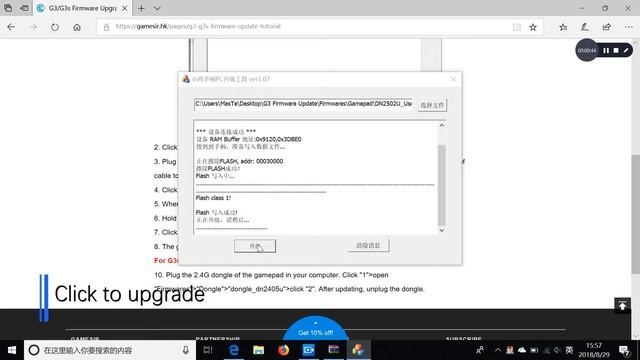Open the add notes pen tool

click(584, 27)
